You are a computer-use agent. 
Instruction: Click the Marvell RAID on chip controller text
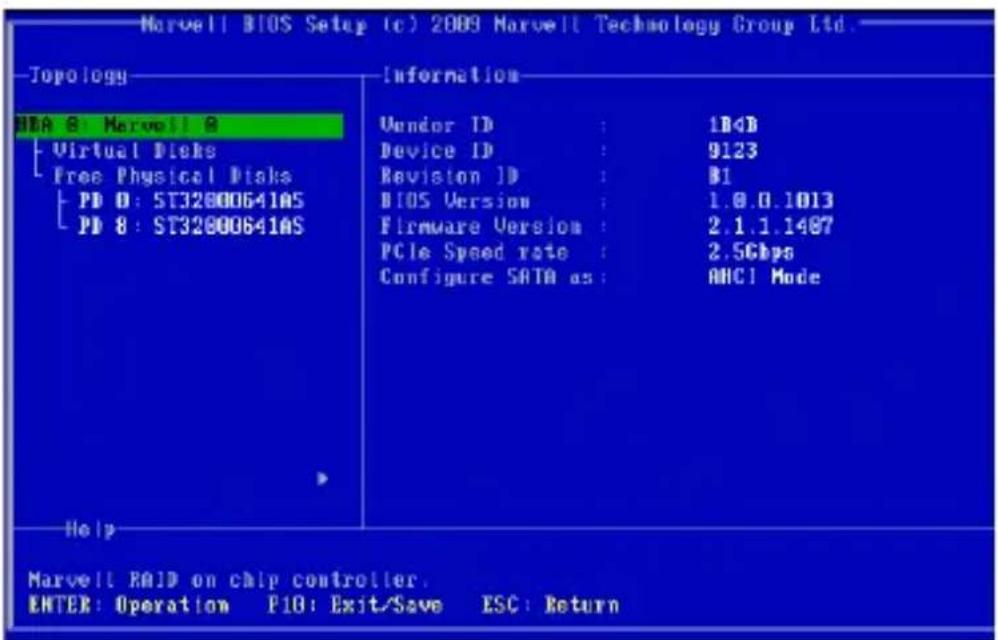[228, 580]
